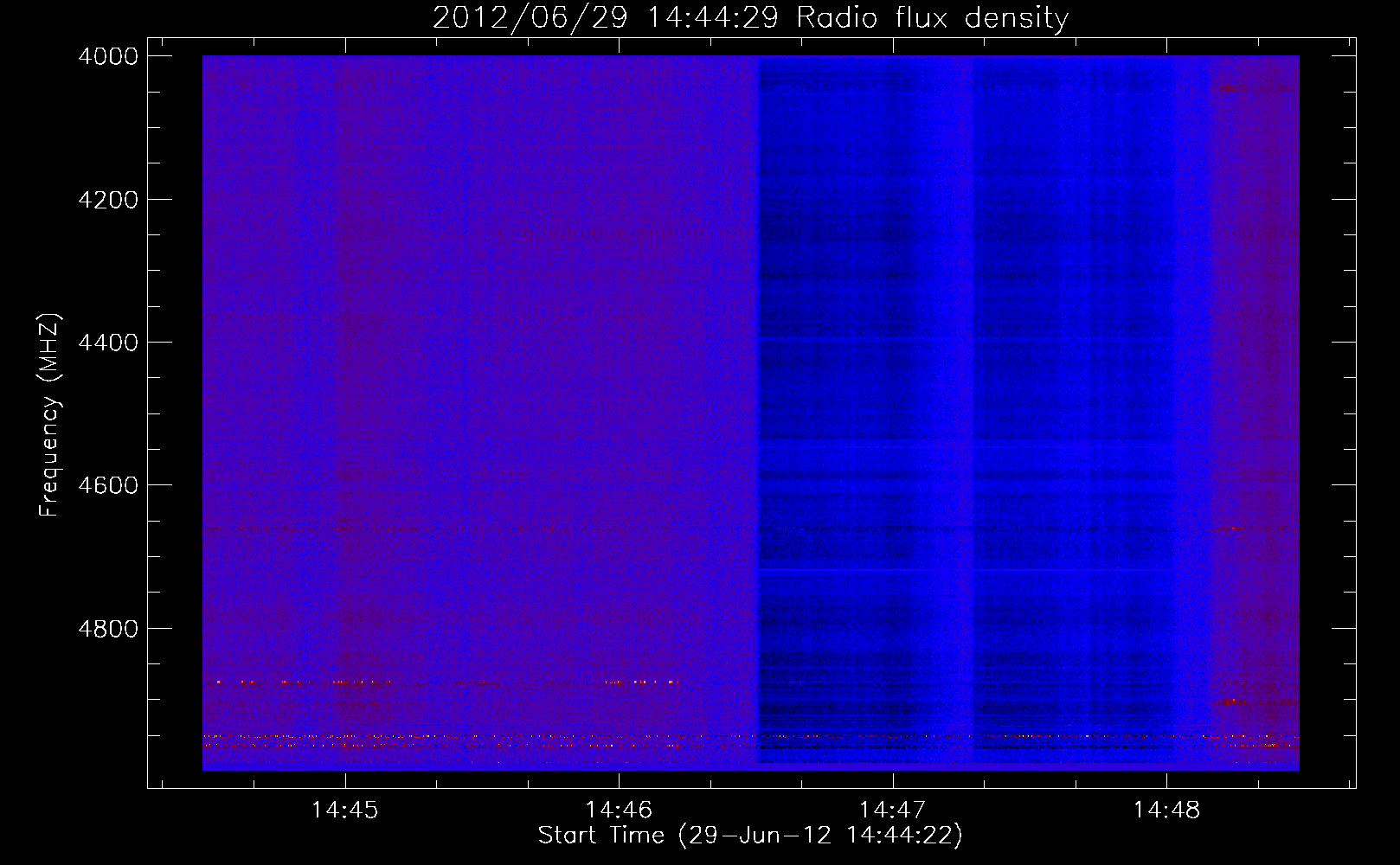Click the 14:45 time tick label
The width and height of the screenshot is (1400, 865).
pyautogui.click(x=344, y=811)
